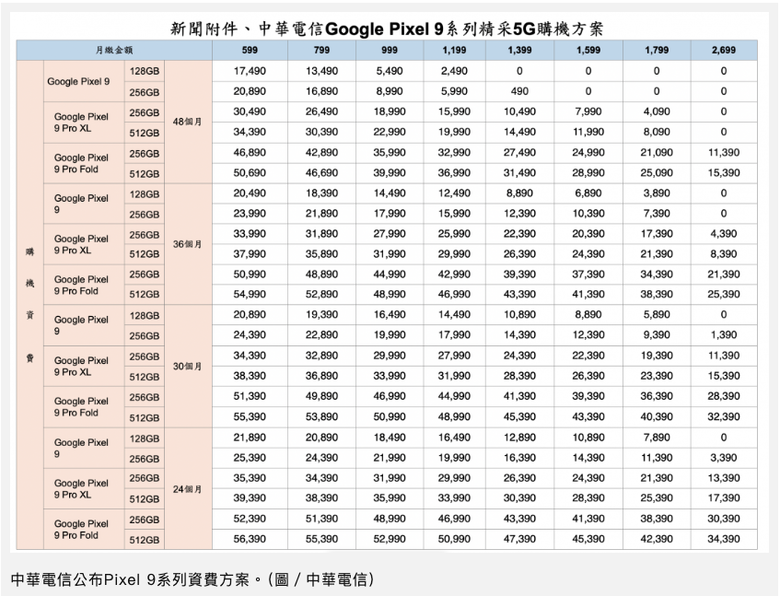This screenshot has height=596, width=780.
Task: Select the price 47,390
Action: pos(519,539)
